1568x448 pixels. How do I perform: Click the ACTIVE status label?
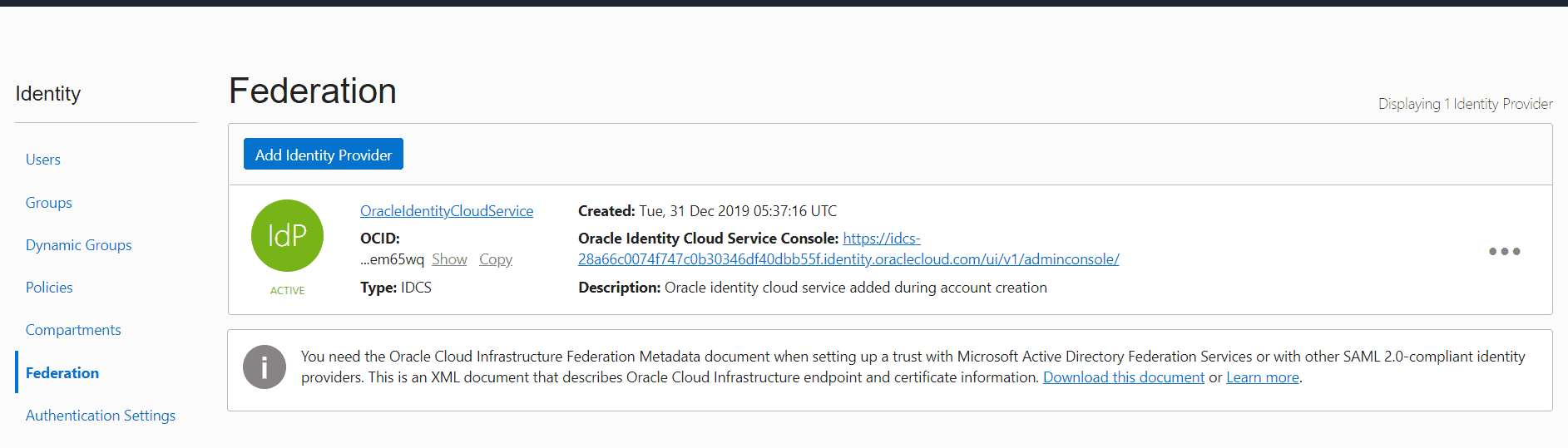[287, 291]
